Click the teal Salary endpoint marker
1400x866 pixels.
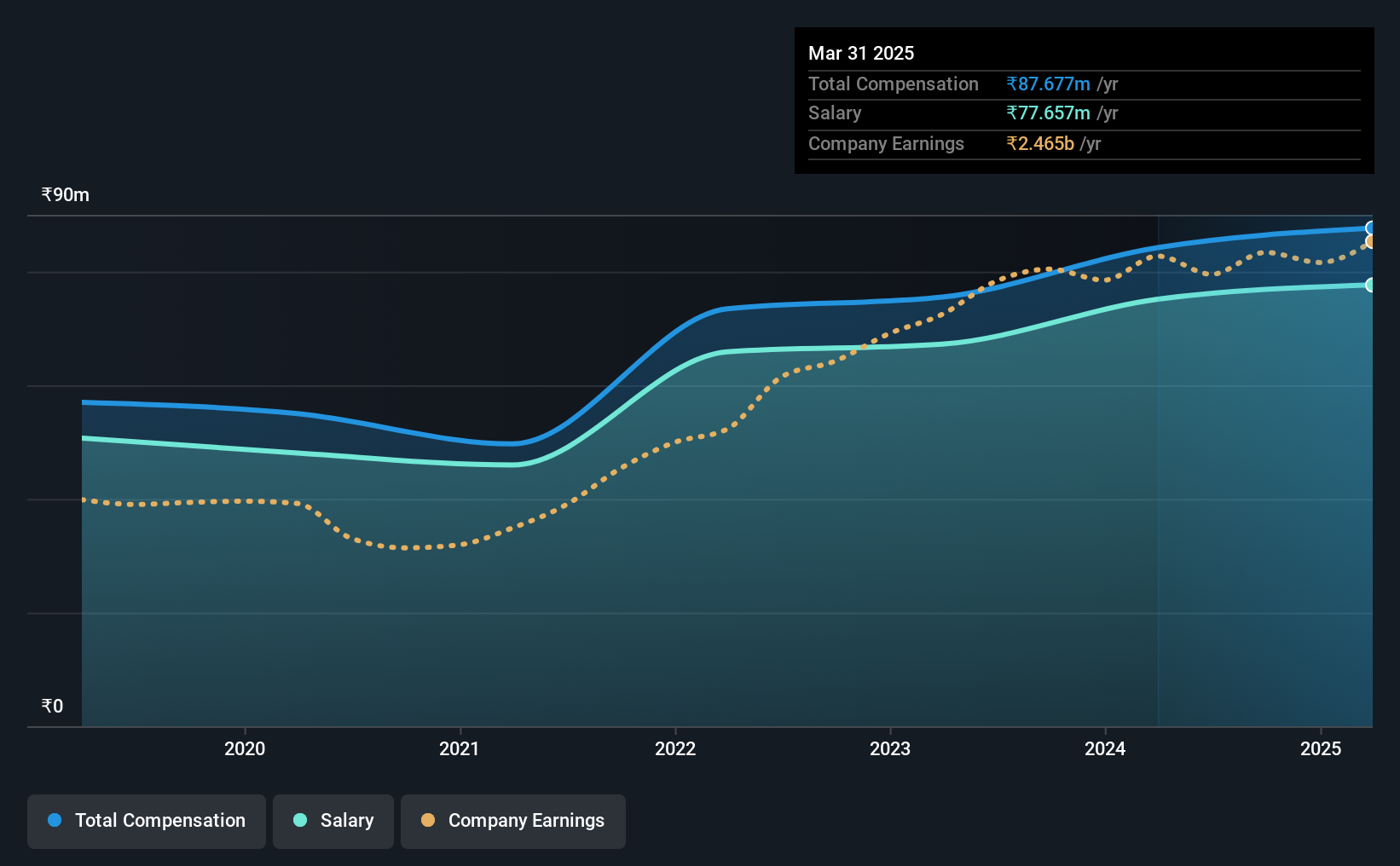1371,285
